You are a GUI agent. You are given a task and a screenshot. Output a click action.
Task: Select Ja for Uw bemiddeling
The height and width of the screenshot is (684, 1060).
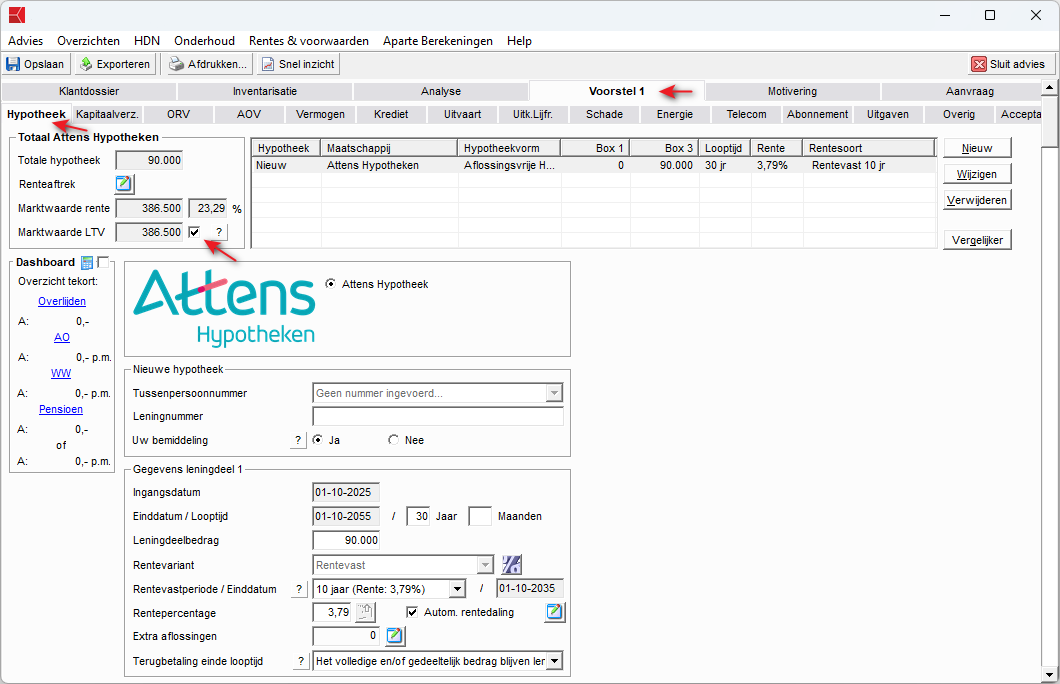pos(318,440)
